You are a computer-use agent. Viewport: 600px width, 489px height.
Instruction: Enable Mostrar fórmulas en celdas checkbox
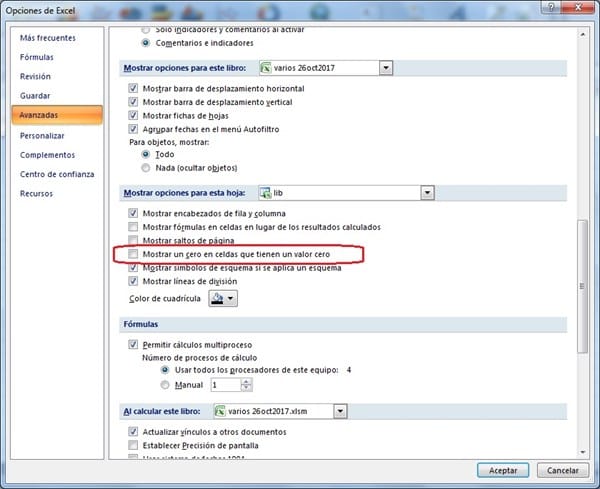point(133,227)
